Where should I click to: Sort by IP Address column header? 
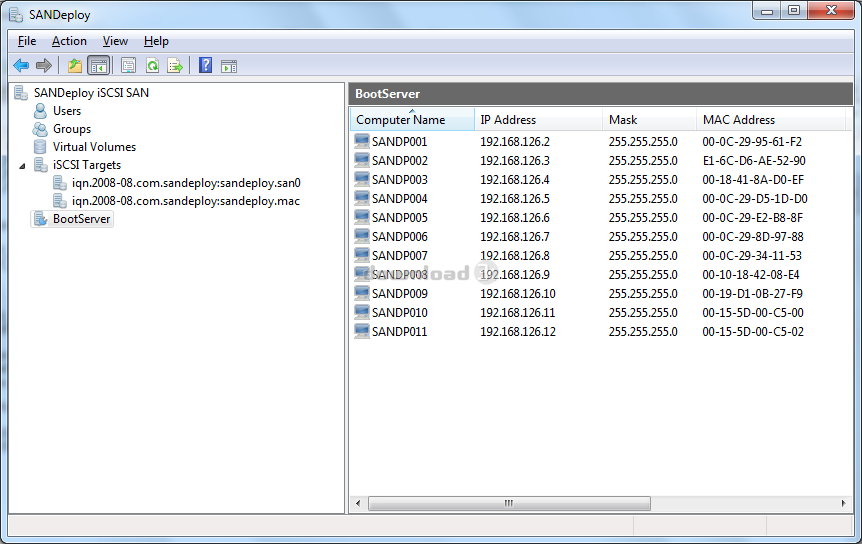pyautogui.click(x=538, y=119)
